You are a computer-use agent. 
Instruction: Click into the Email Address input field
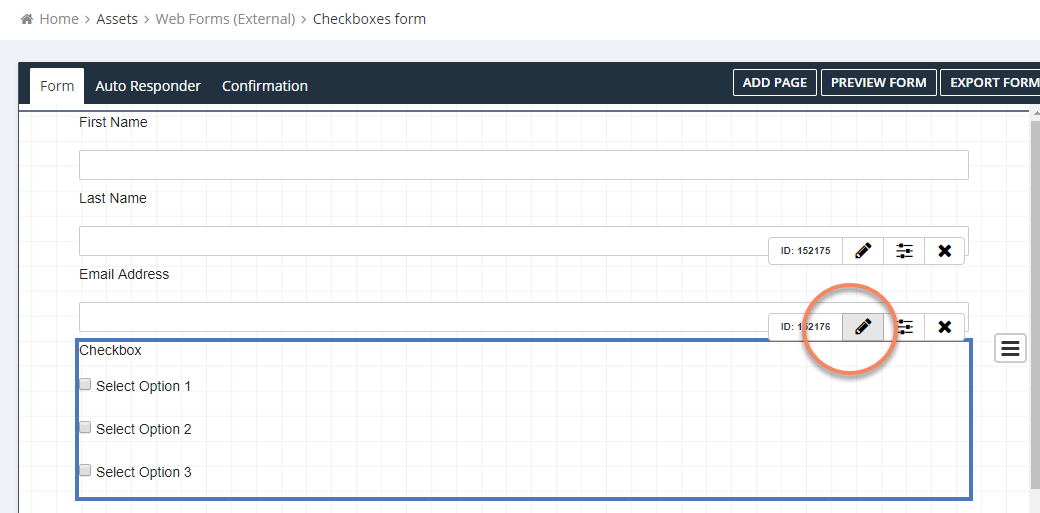click(523, 317)
